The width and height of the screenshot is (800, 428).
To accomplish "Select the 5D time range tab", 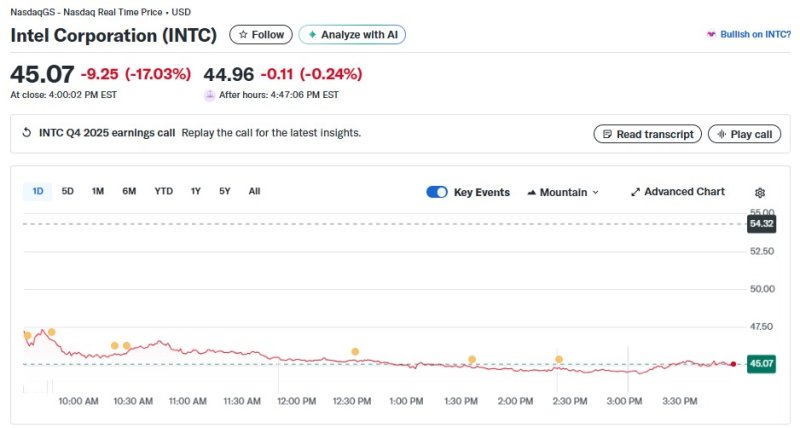I will 67,191.
